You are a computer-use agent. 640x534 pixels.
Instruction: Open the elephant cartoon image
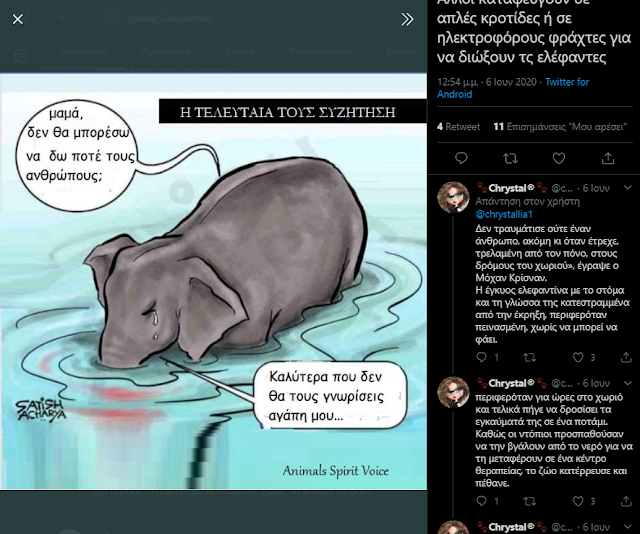coord(213,281)
